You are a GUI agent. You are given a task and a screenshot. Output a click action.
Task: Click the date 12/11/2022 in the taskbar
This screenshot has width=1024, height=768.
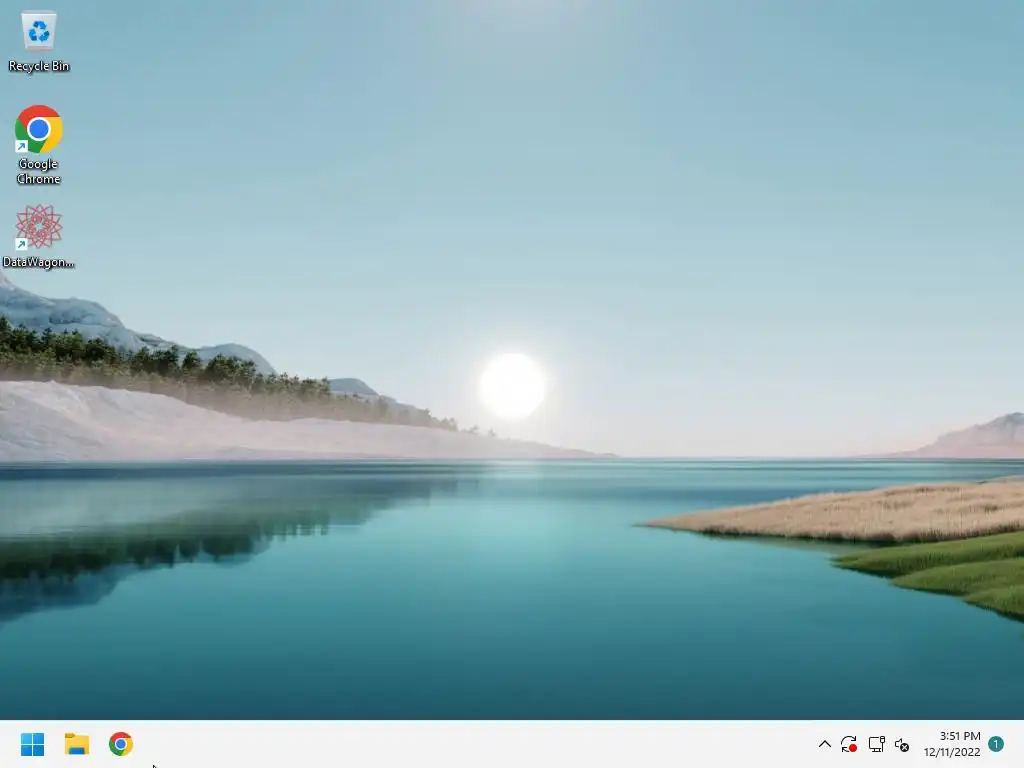952,752
